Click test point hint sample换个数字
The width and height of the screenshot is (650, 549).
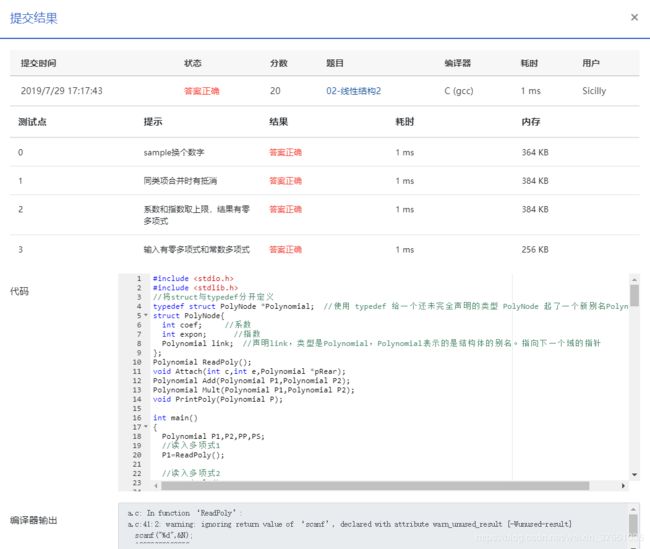click(x=174, y=152)
